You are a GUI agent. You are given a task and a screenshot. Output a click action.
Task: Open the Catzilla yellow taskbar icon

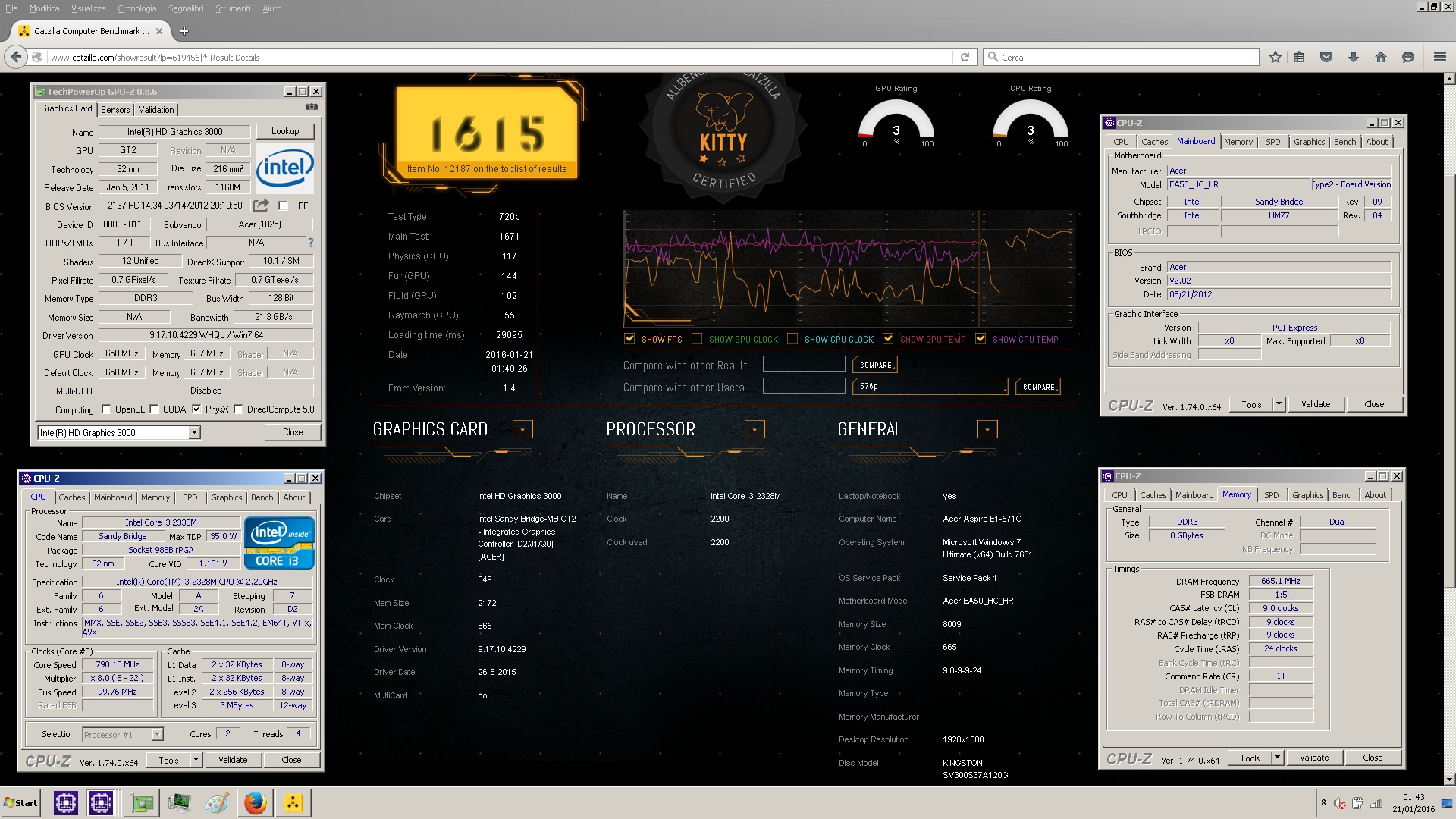293,802
